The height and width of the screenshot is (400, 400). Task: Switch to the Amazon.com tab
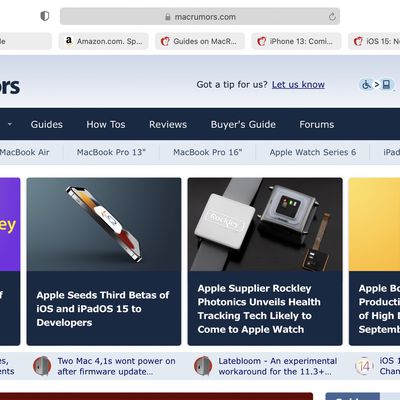click(x=103, y=41)
